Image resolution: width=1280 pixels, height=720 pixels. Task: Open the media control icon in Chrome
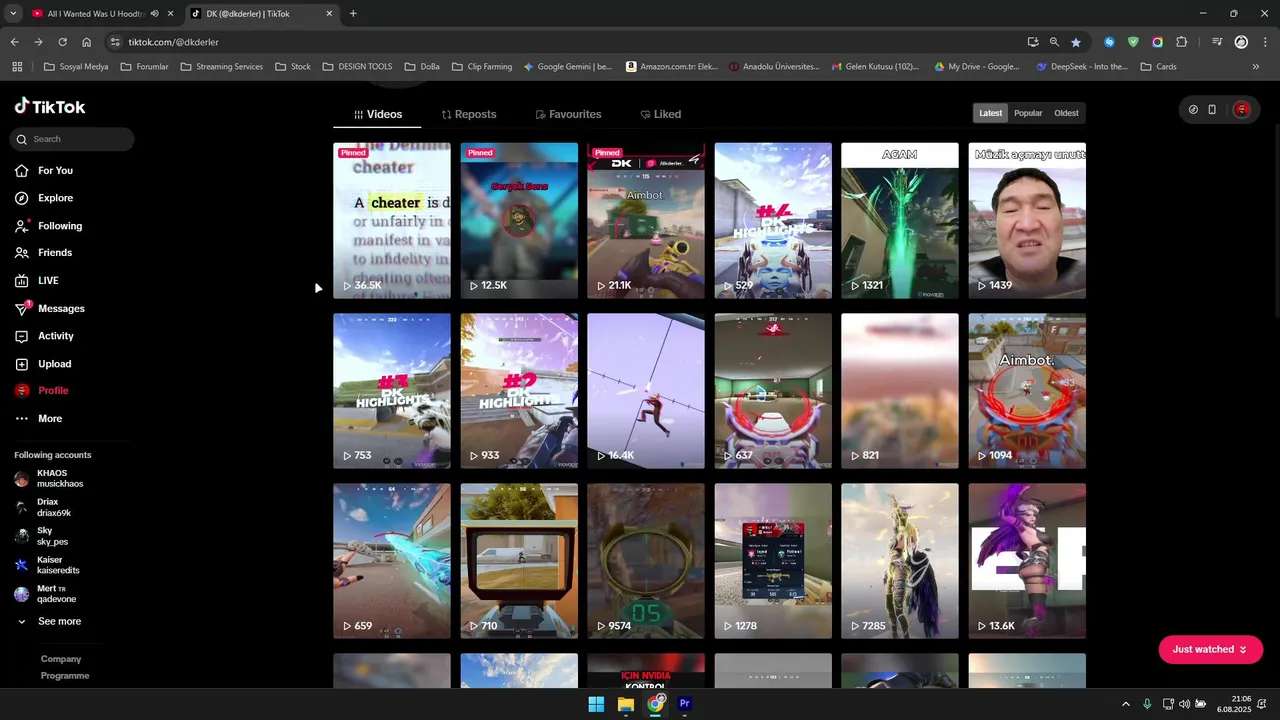pos(1217,42)
